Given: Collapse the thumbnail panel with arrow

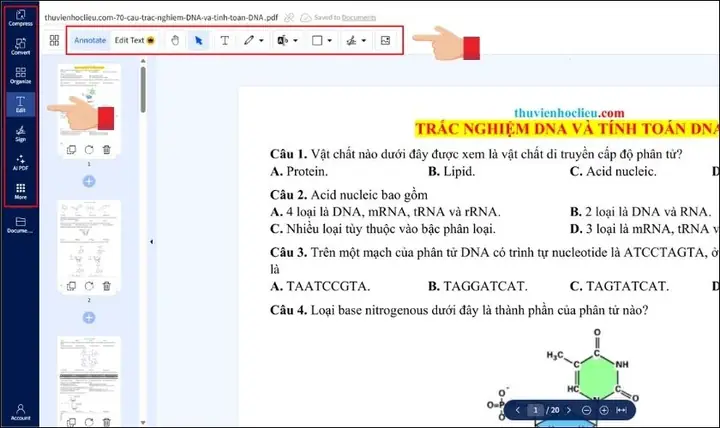Looking at the screenshot, I should coord(152,242).
